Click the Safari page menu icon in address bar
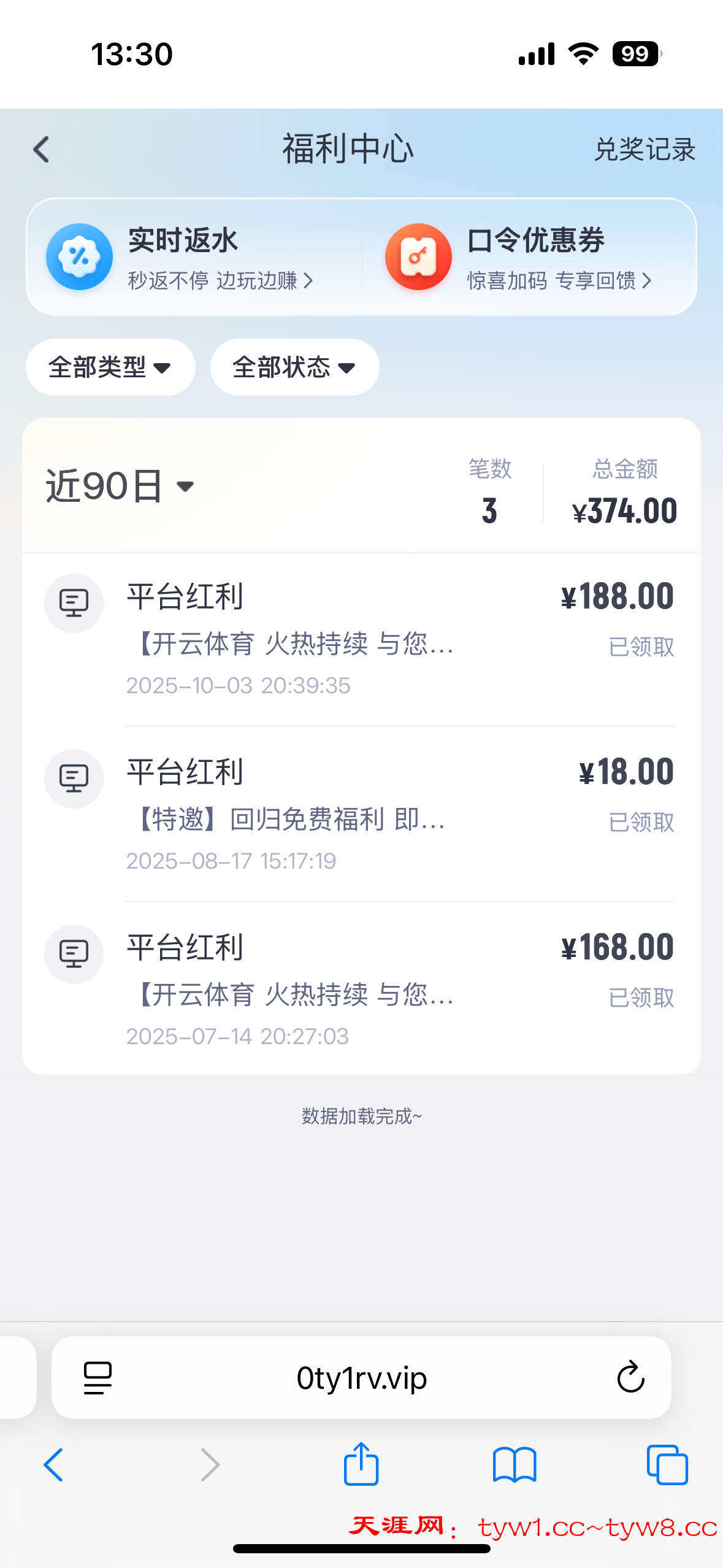723x1568 pixels. 98,1378
